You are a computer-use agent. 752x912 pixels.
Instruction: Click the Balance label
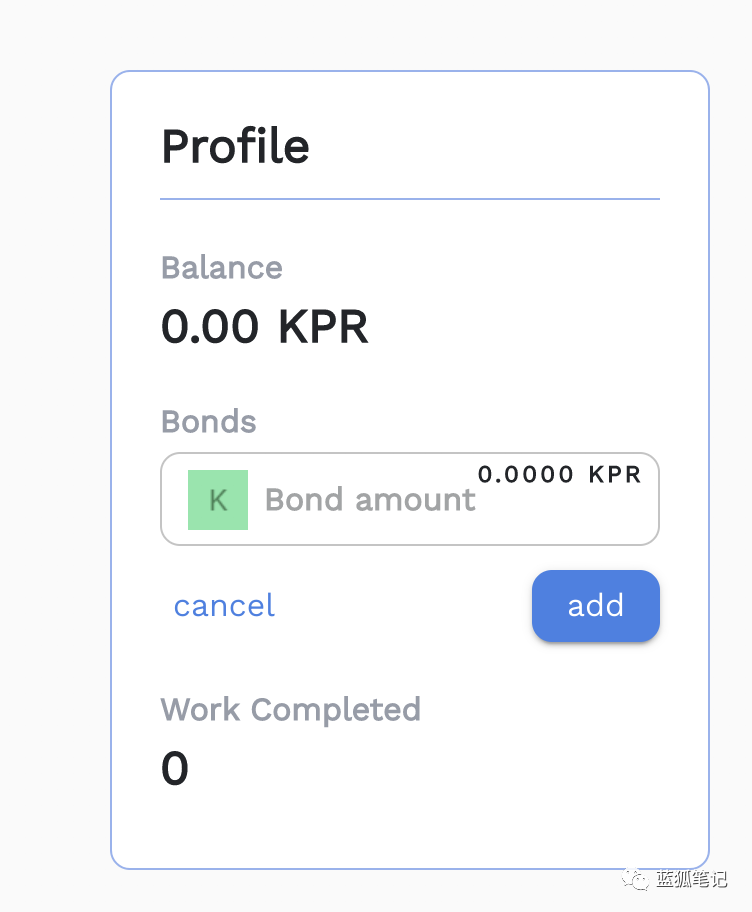click(x=222, y=268)
